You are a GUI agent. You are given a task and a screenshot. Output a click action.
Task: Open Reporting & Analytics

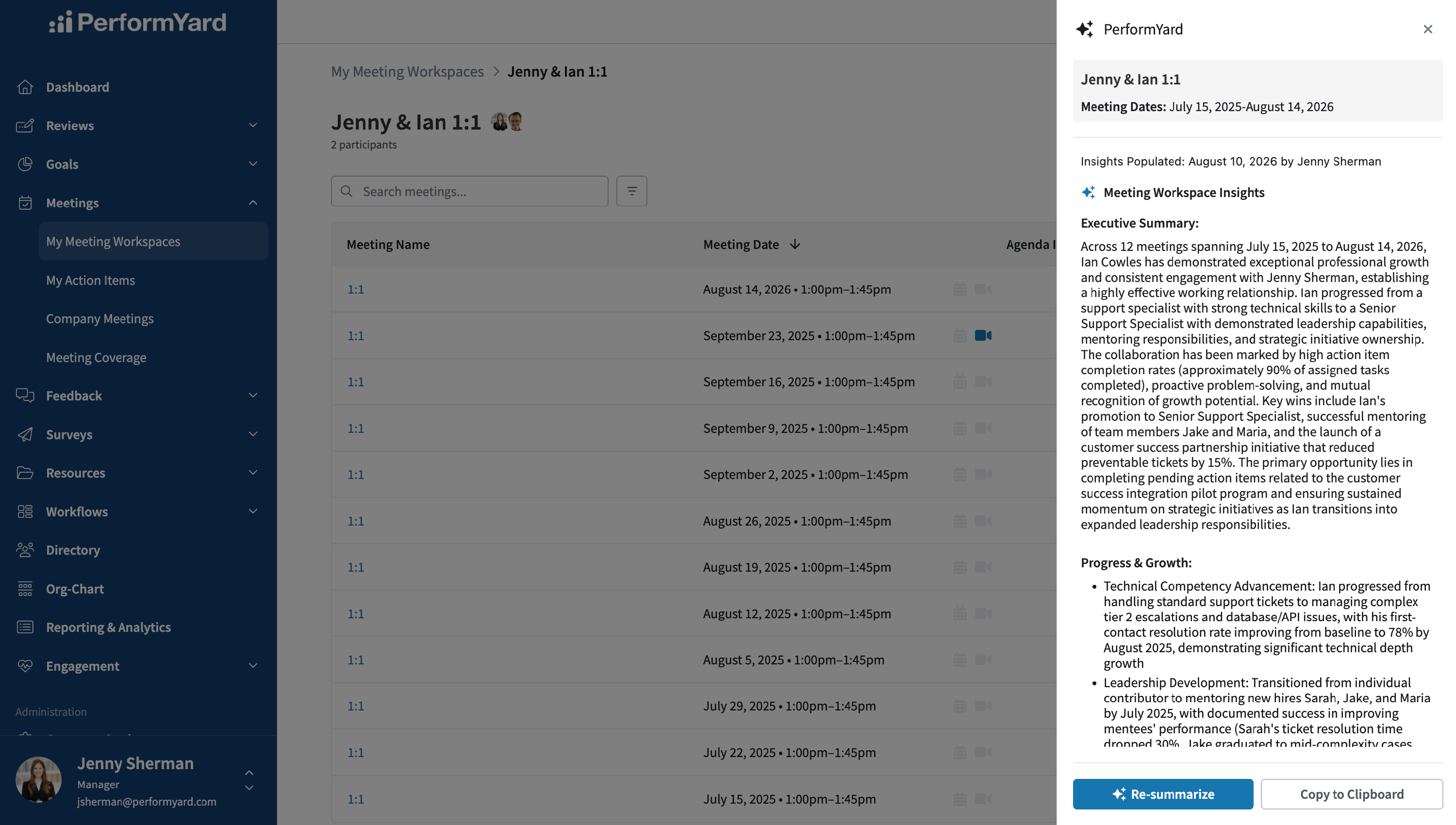pyautogui.click(x=108, y=627)
